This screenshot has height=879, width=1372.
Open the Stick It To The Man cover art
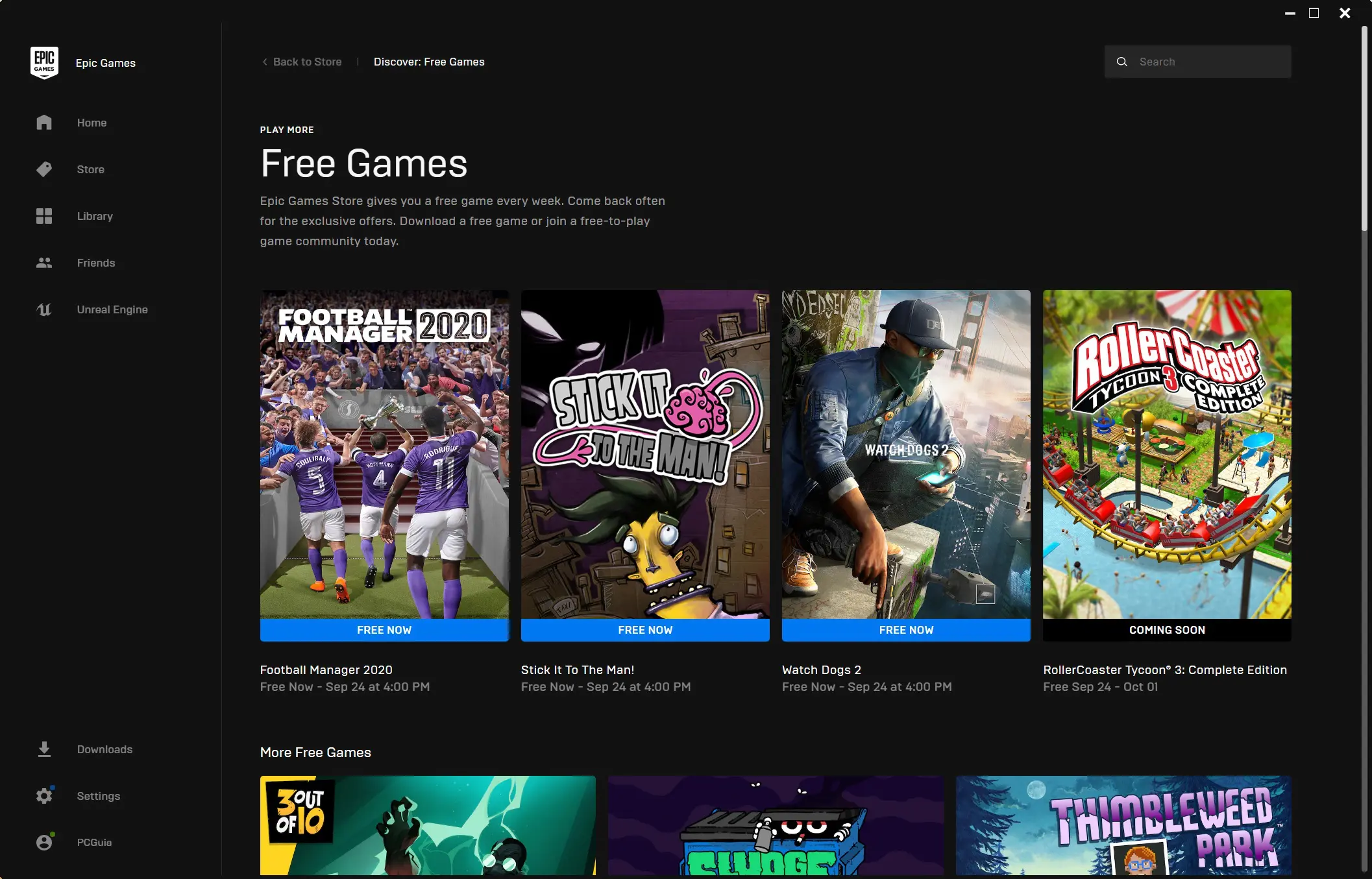tap(645, 454)
